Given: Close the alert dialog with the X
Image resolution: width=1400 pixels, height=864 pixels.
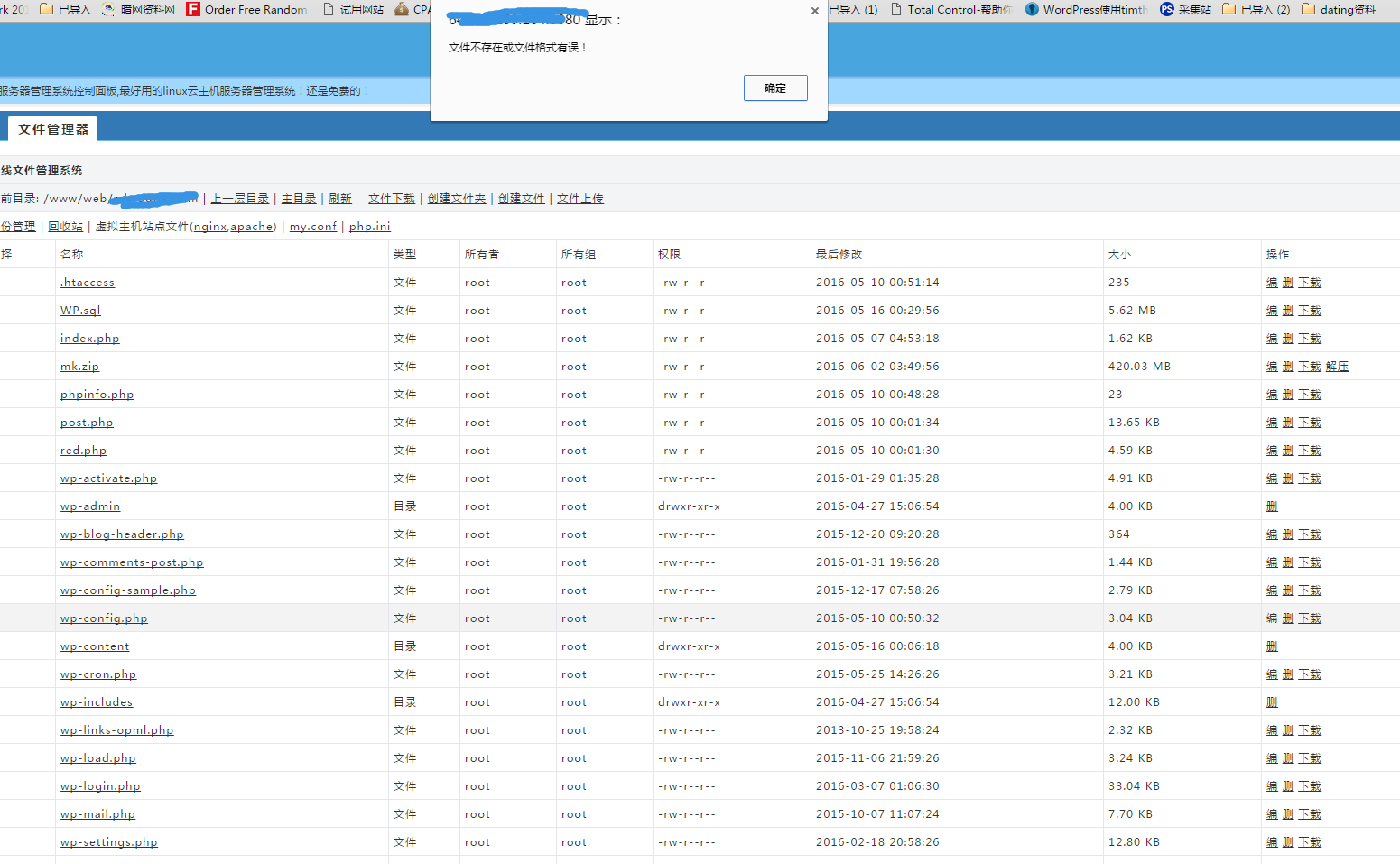Looking at the screenshot, I should coord(815,11).
